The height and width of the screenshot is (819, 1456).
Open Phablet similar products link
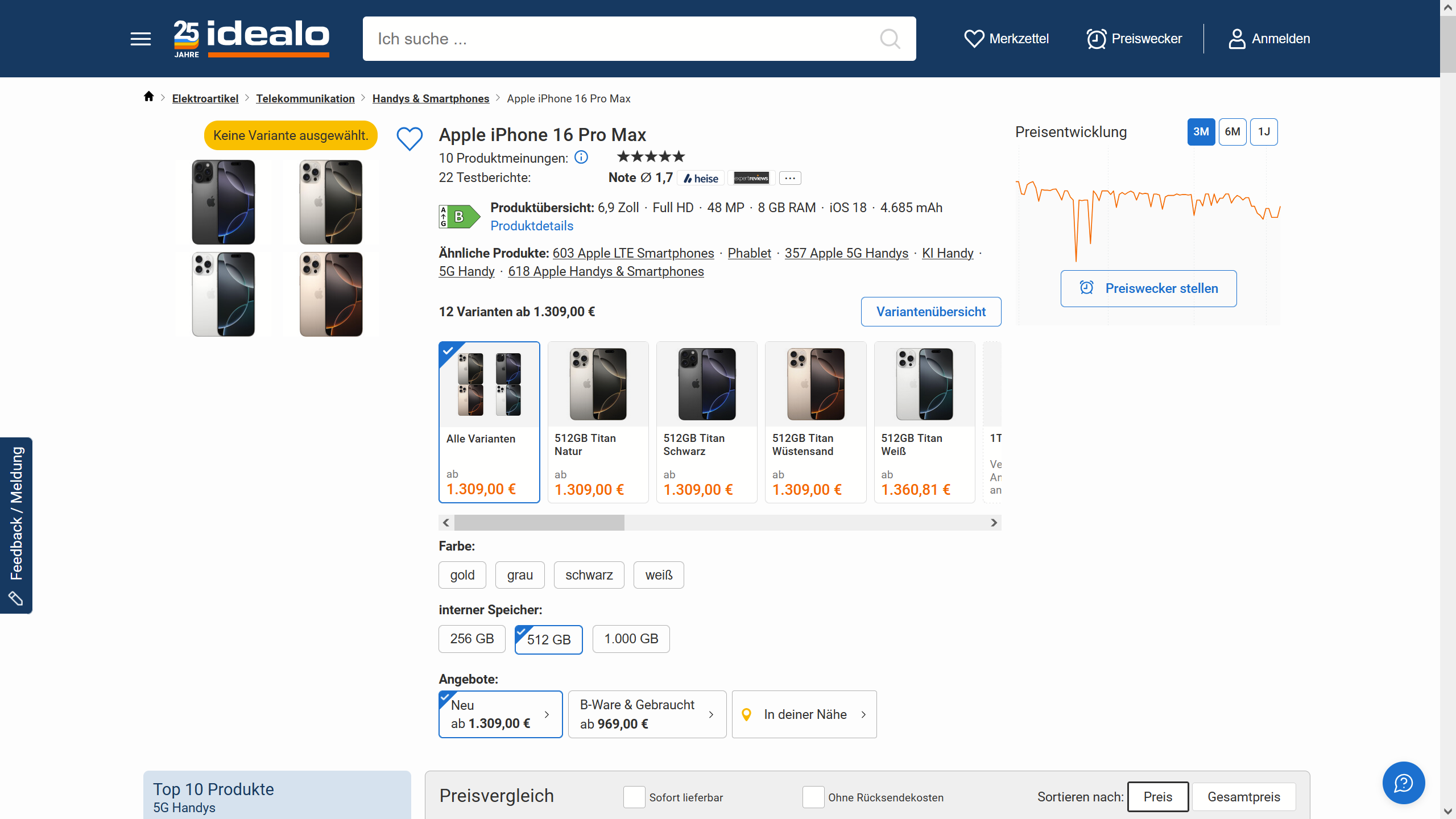point(749,253)
